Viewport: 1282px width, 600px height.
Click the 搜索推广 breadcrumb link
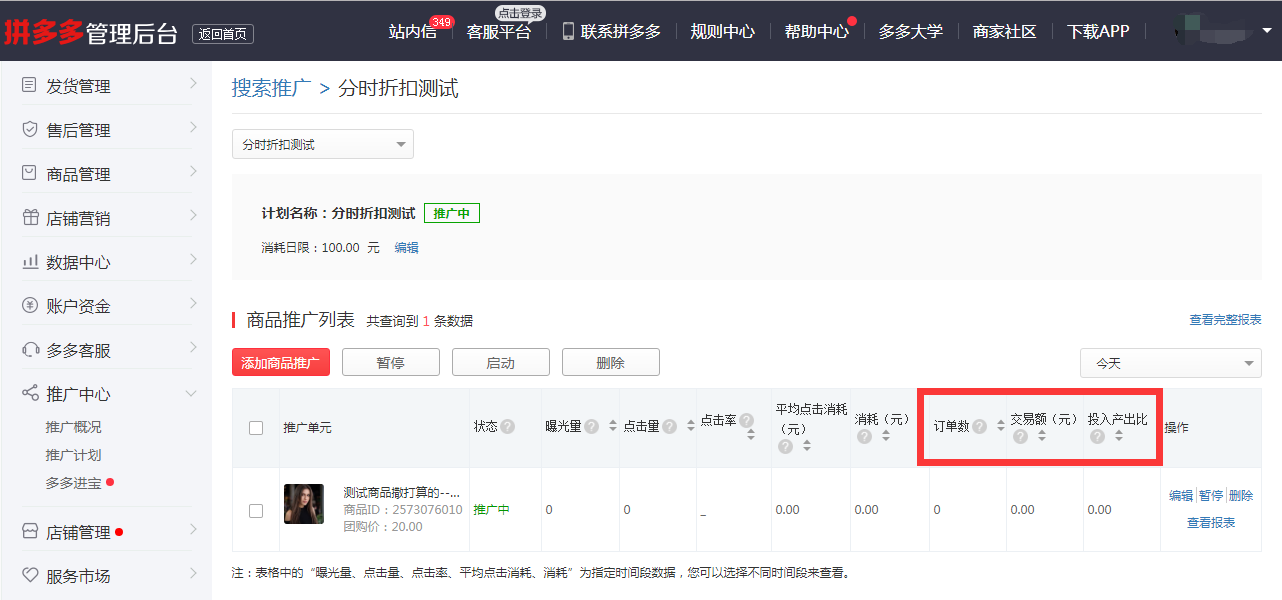click(x=271, y=88)
